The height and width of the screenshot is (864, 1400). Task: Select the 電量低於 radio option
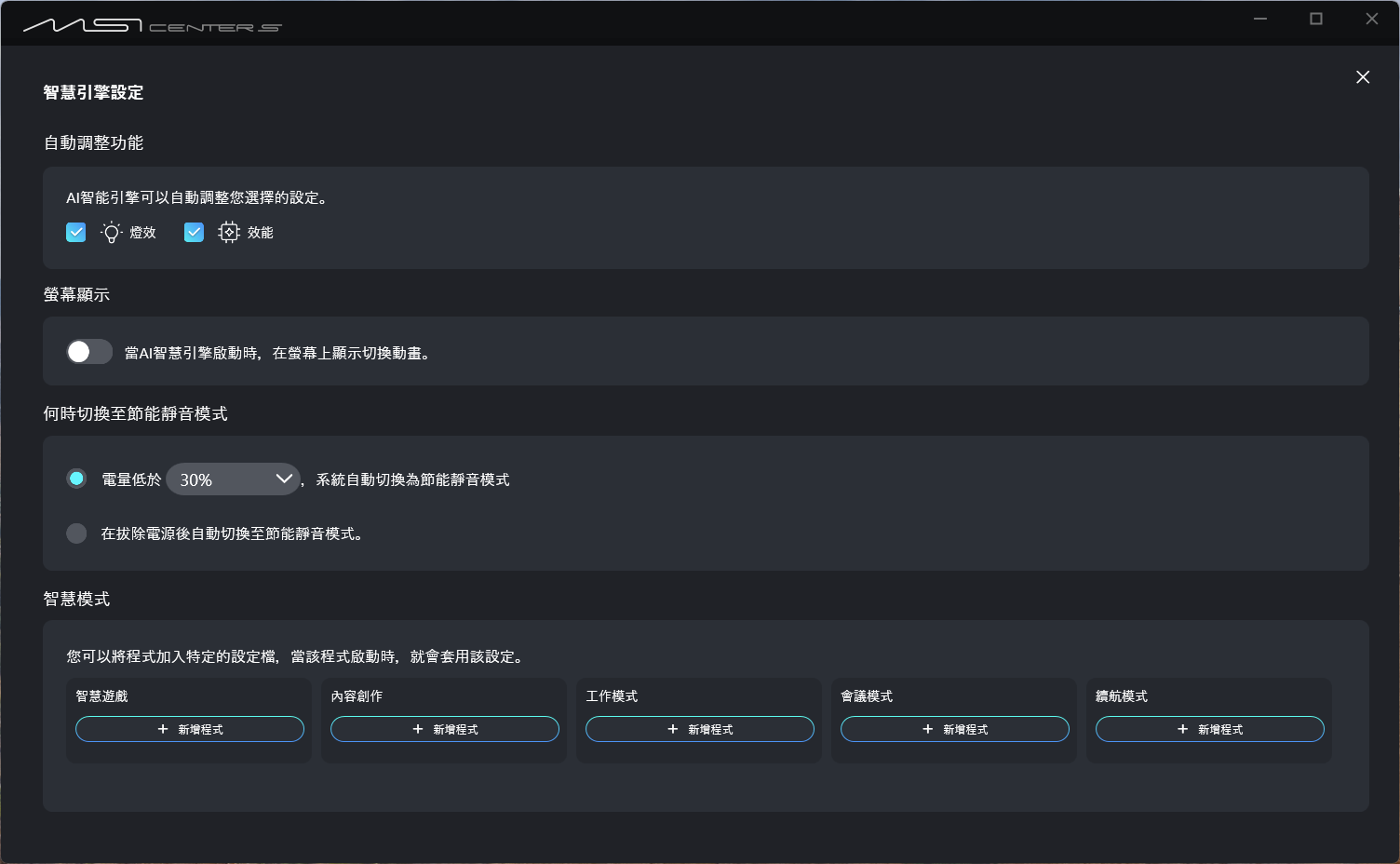tap(76, 479)
